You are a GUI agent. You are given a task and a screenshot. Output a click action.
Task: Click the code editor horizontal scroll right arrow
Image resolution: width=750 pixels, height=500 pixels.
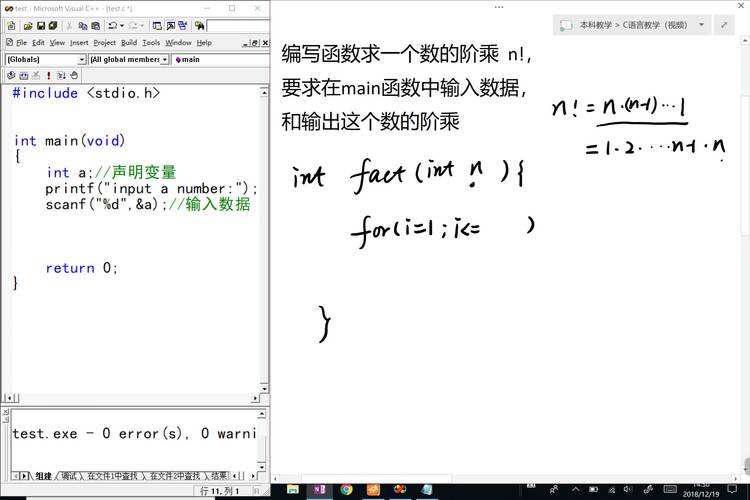point(255,398)
